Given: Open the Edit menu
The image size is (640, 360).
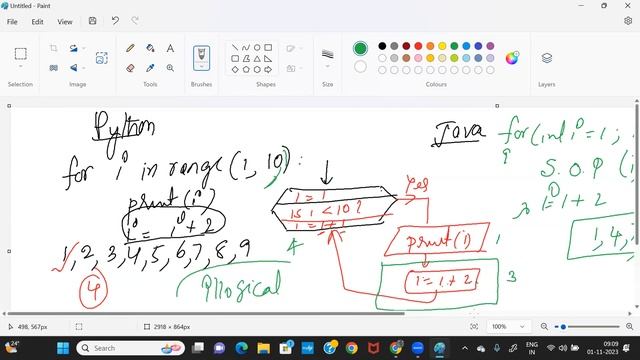Looking at the screenshot, I should point(37,22).
